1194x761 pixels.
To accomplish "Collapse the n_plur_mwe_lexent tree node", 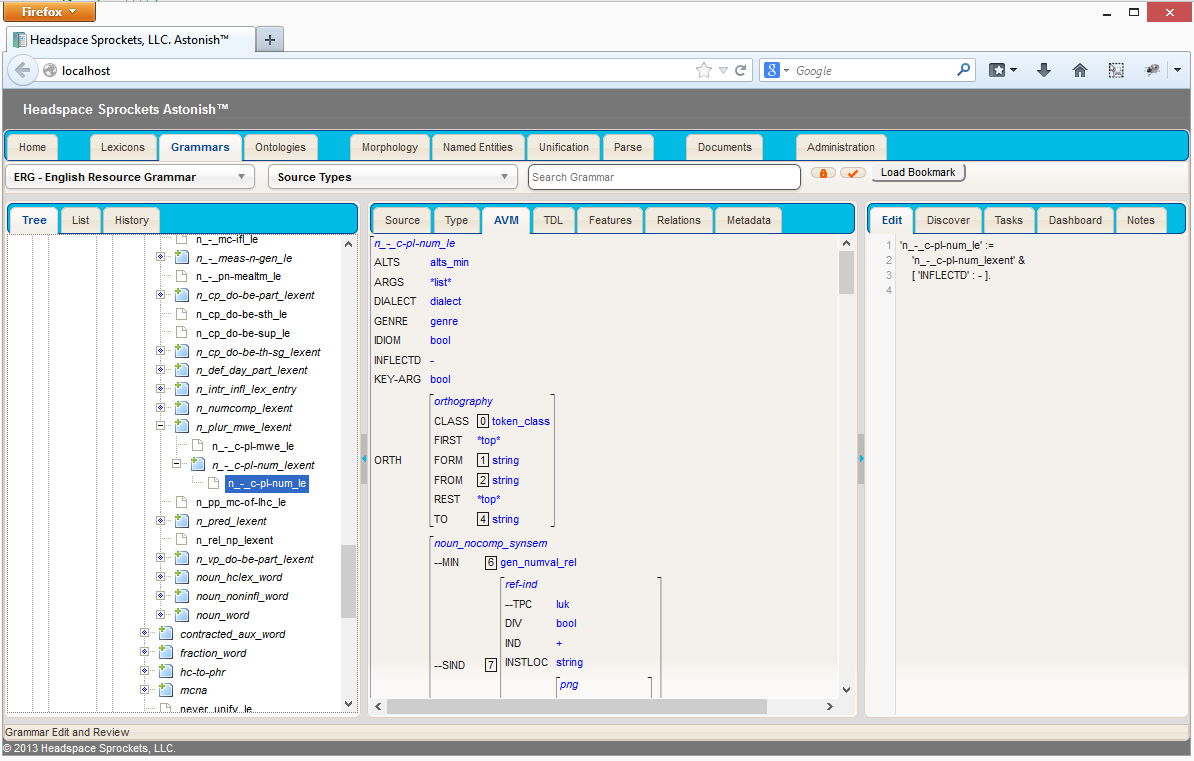I will (x=160, y=427).
